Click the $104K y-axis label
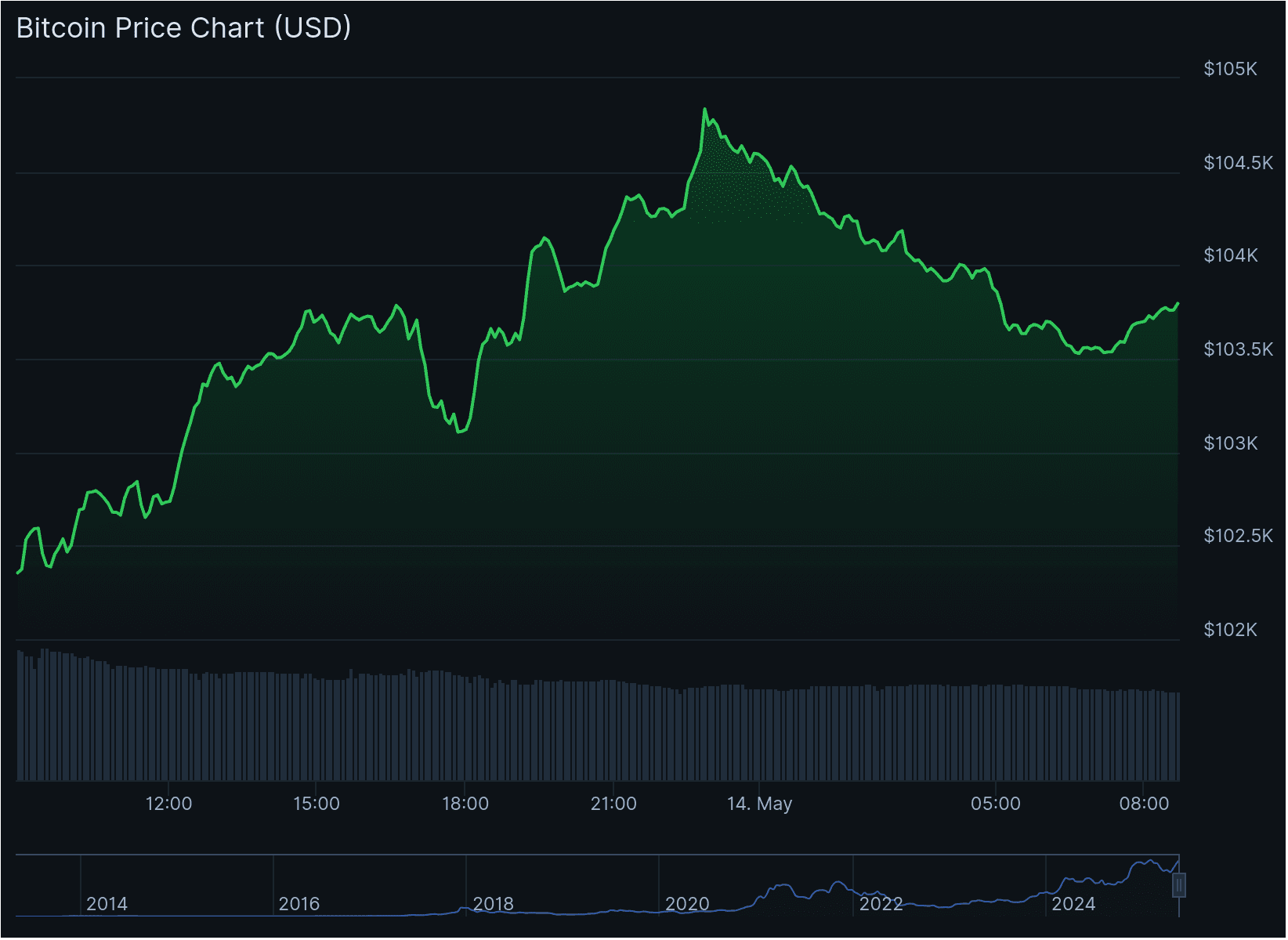 click(x=1231, y=255)
